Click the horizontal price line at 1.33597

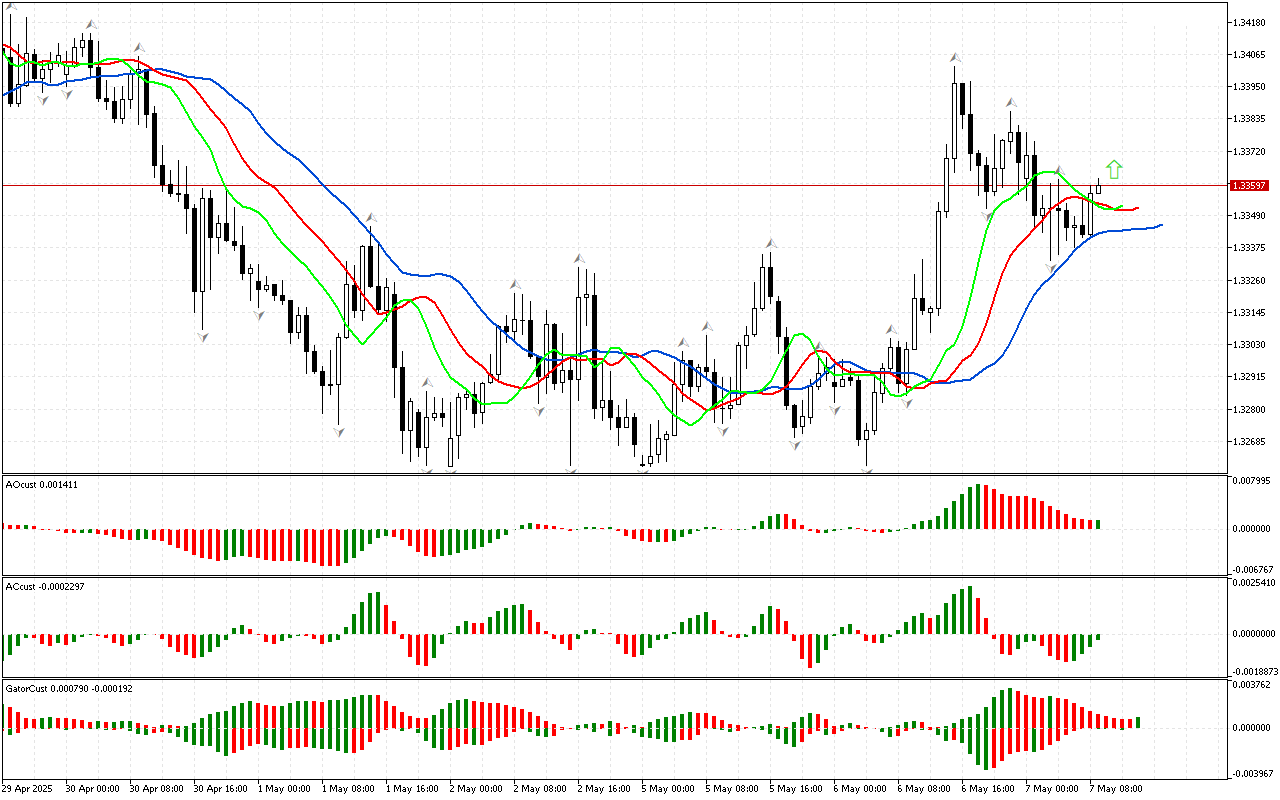click(x=600, y=185)
